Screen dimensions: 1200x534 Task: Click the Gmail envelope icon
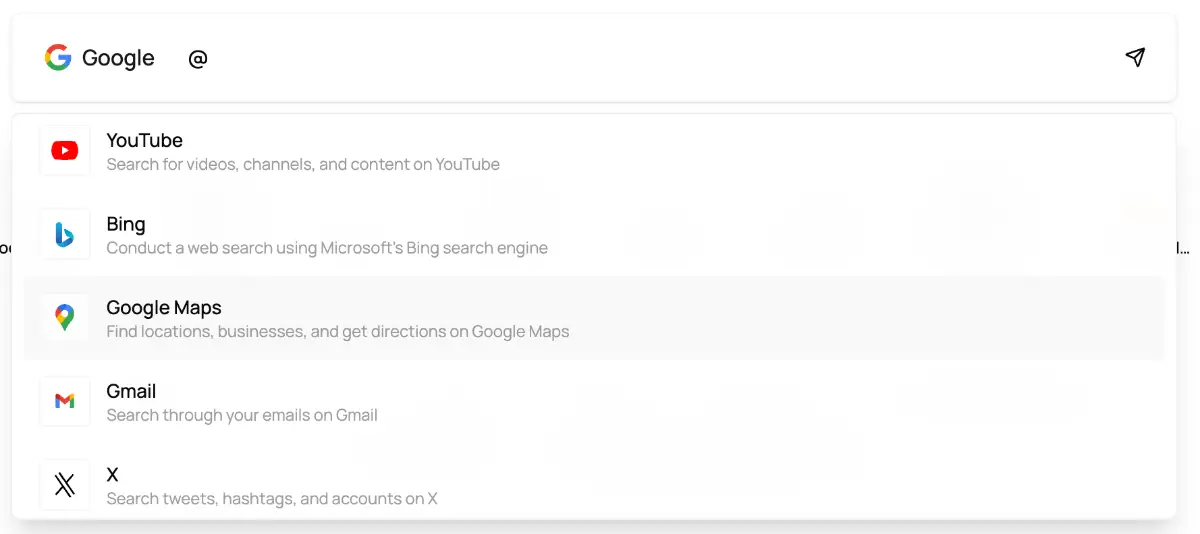[x=65, y=401]
